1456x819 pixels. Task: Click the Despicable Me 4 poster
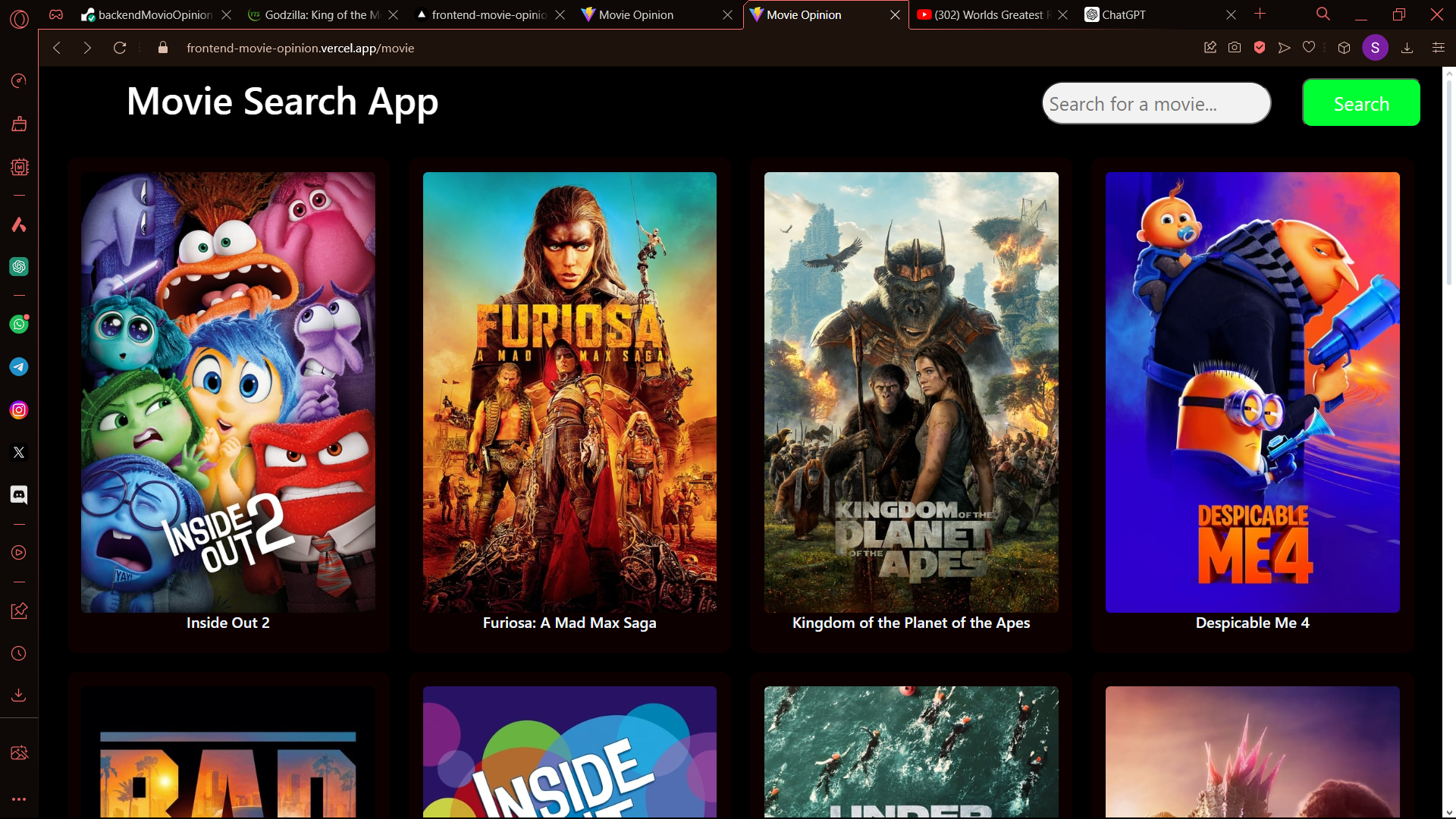coord(1252,392)
